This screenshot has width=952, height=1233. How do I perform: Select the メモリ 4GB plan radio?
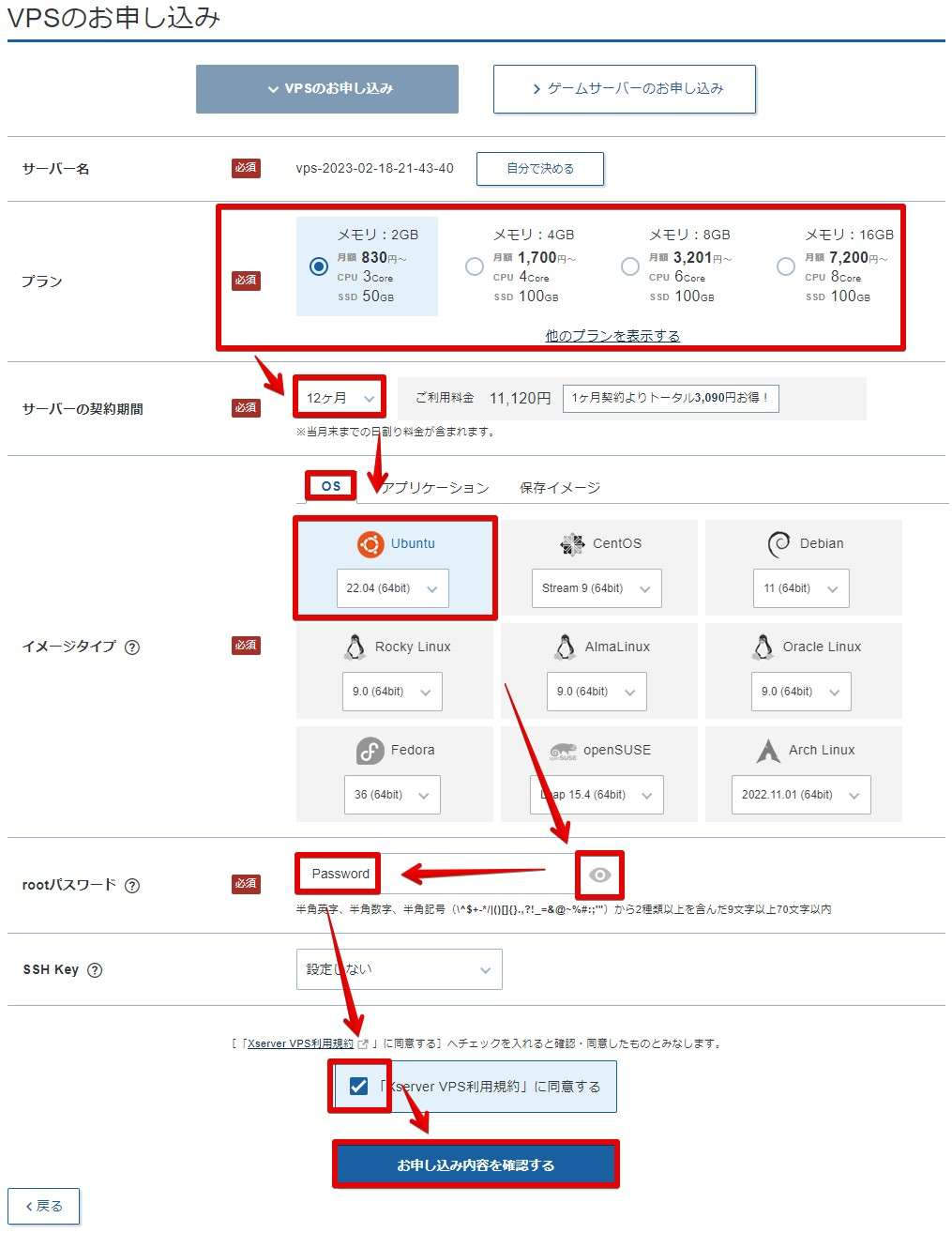tap(475, 266)
